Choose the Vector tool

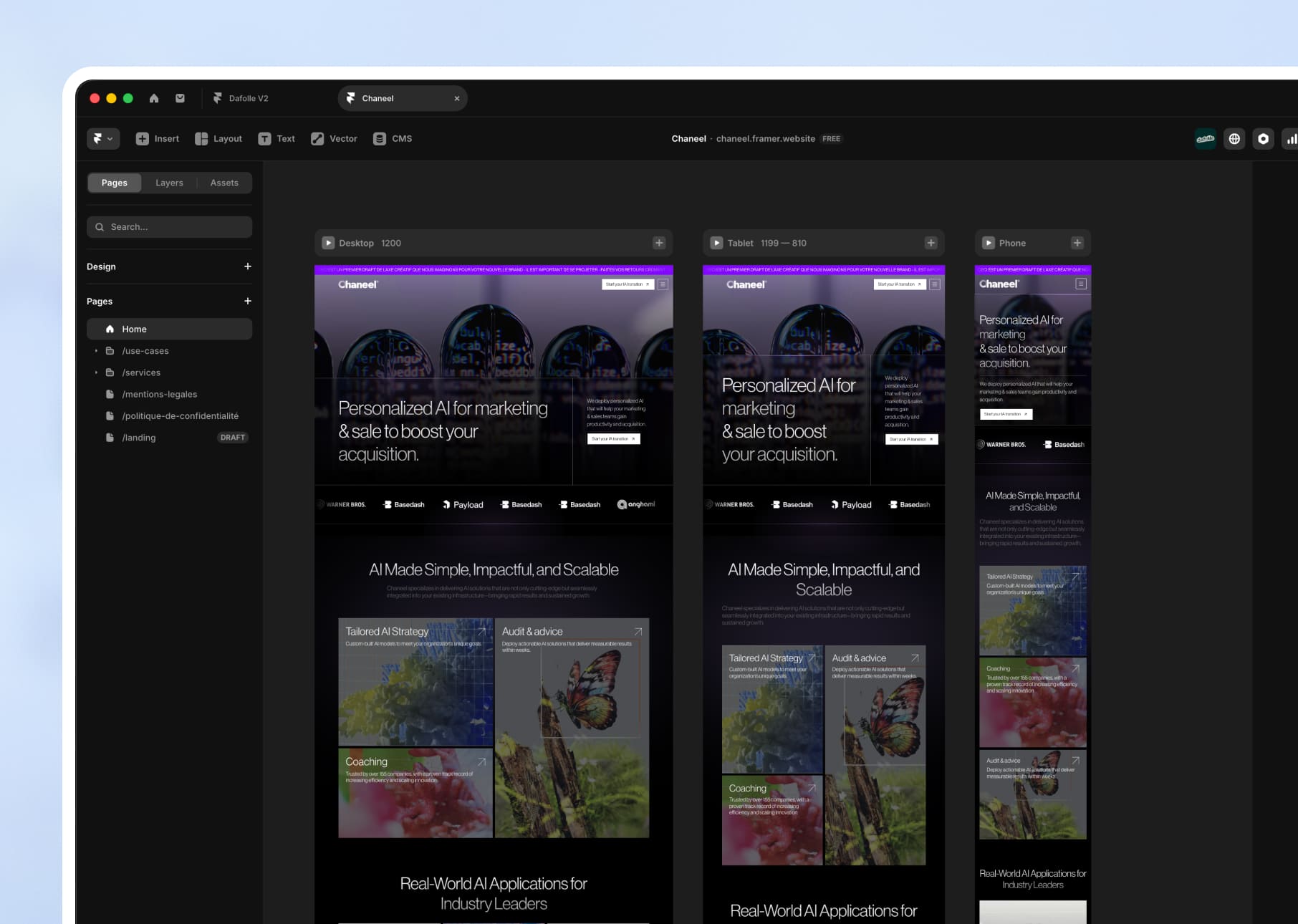334,139
